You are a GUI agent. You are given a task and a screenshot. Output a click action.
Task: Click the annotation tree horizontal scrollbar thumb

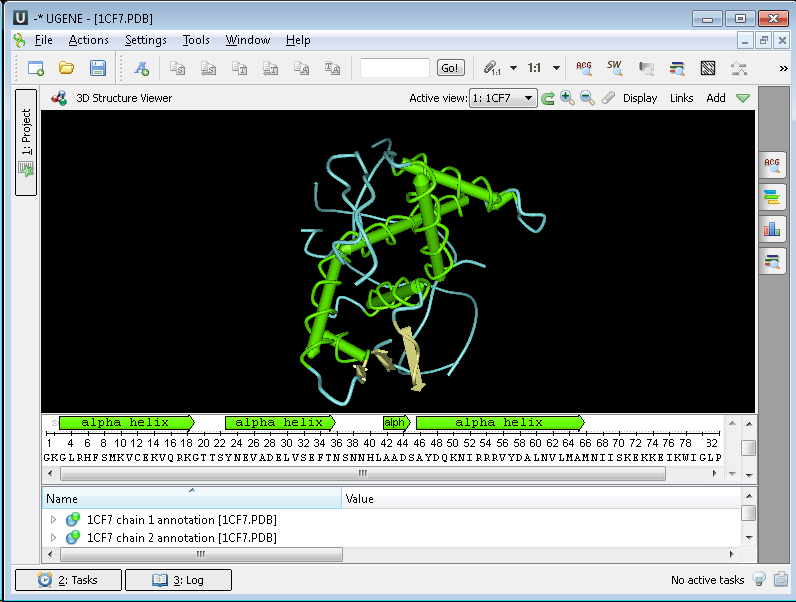pyautogui.click(x=201, y=554)
